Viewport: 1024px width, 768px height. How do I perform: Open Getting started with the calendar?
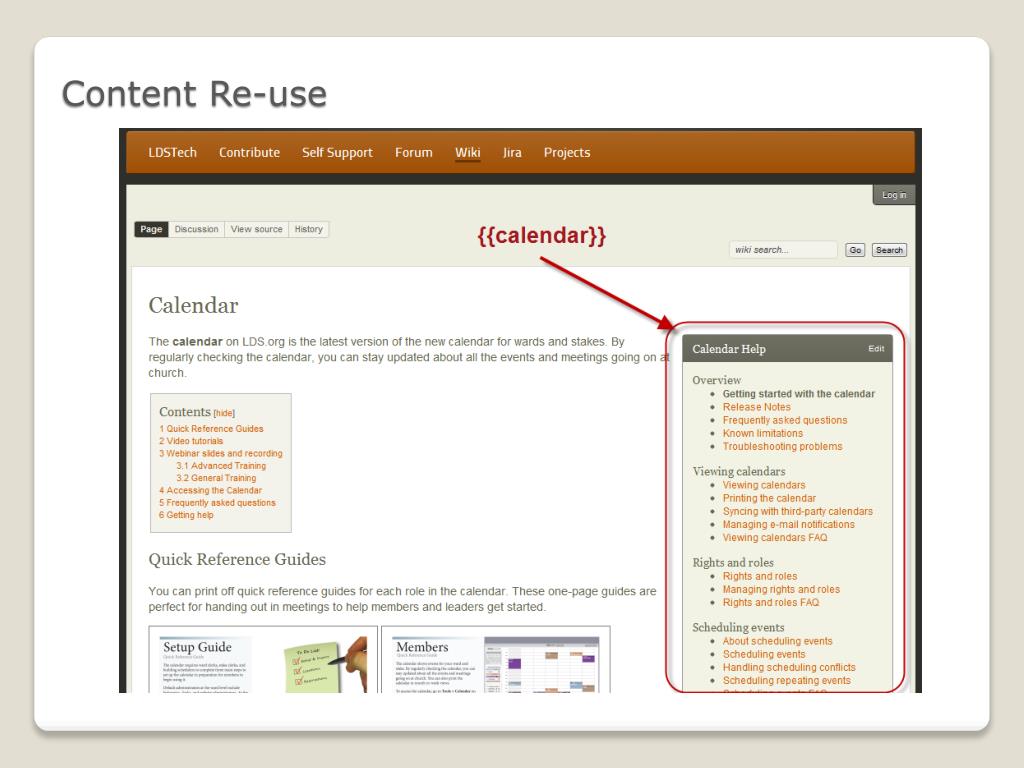(x=799, y=394)
